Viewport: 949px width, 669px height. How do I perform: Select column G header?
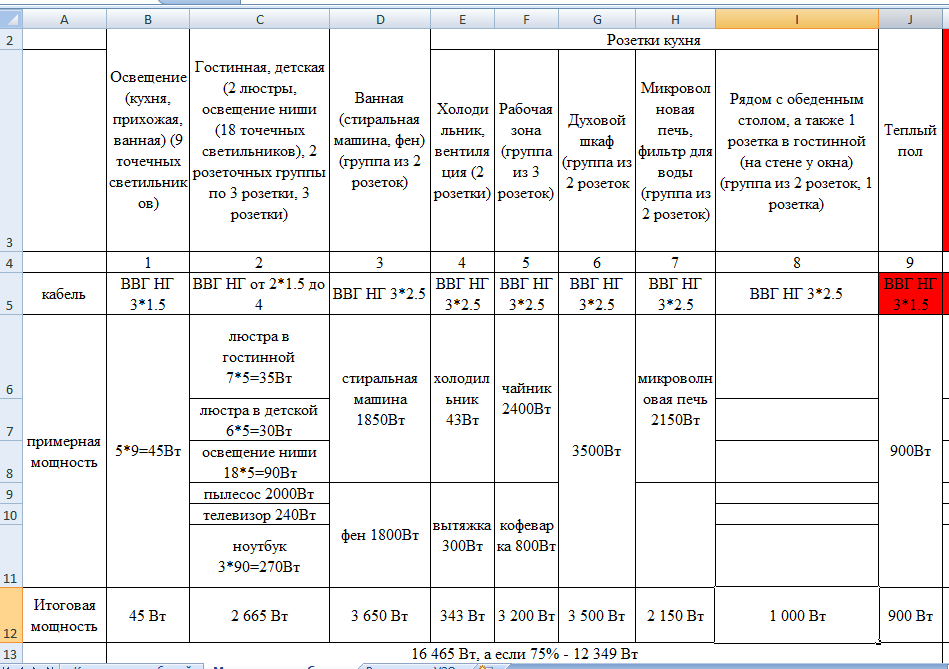pos(597,19)
